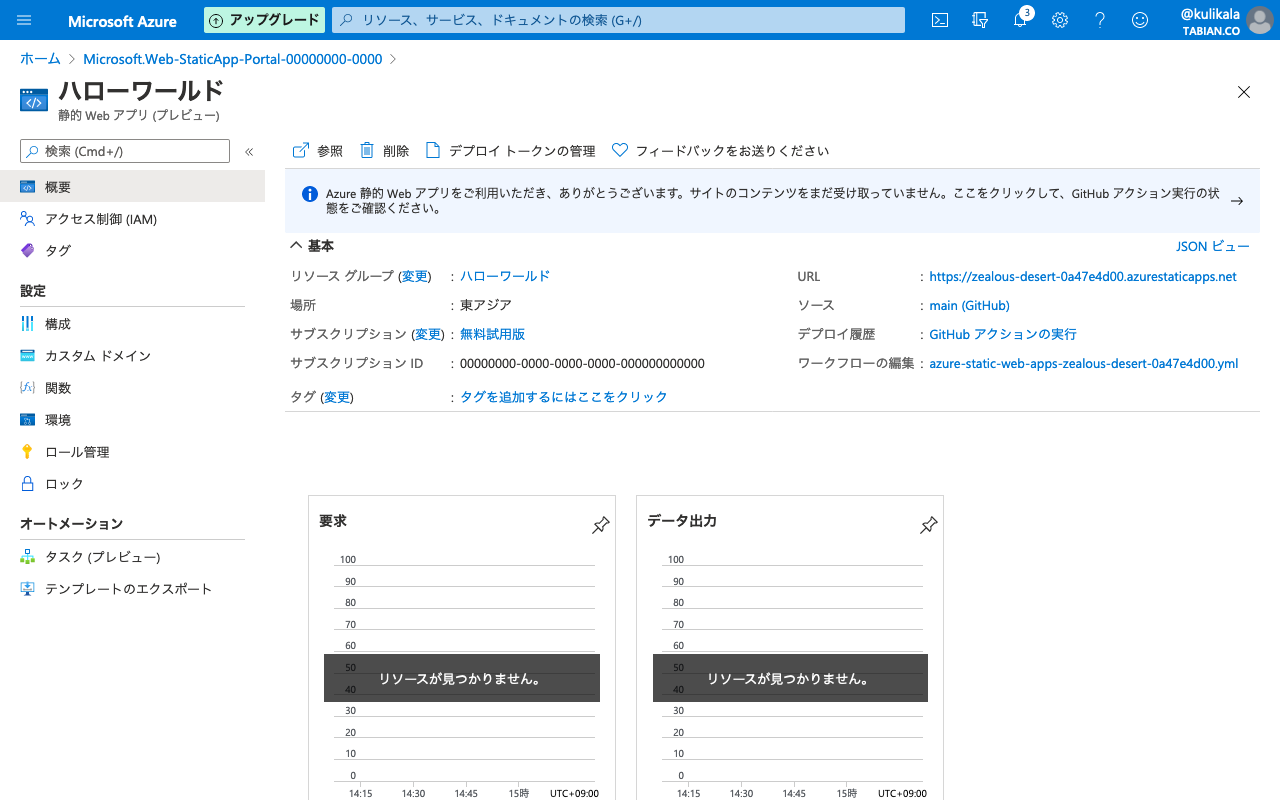Open the ロール管理 menu item
Viewport: 1280px width, 800px height.
pos(132,452)
